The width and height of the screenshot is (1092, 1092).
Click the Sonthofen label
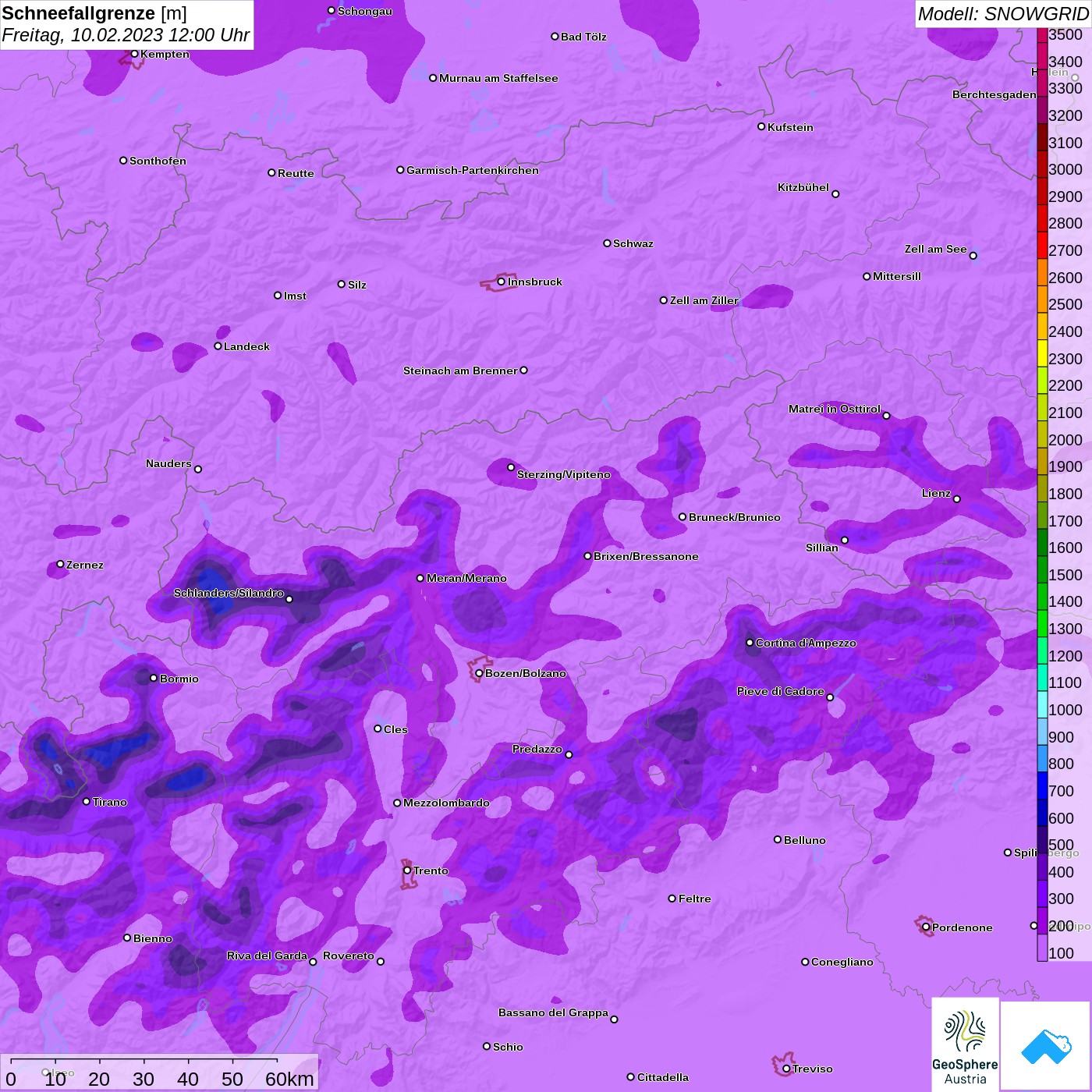[158, 161]
